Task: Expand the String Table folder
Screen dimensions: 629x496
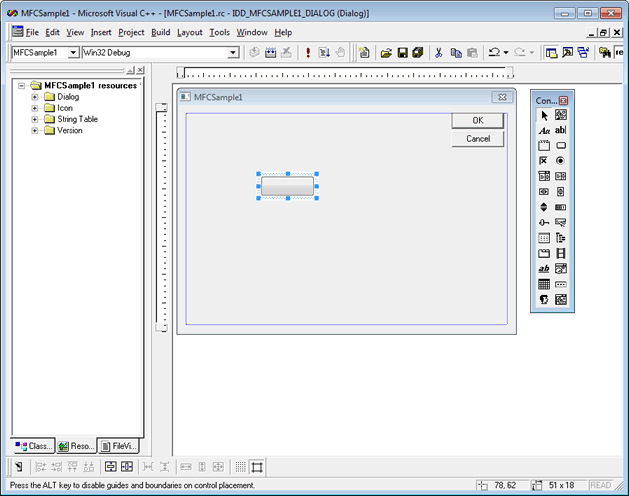Action: [35, 119]
